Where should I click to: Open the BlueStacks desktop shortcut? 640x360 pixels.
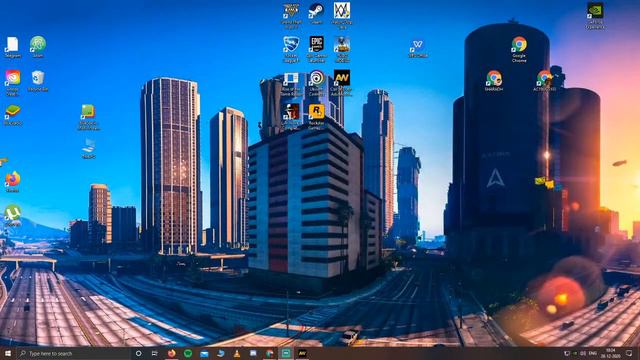tap(13, 115)
